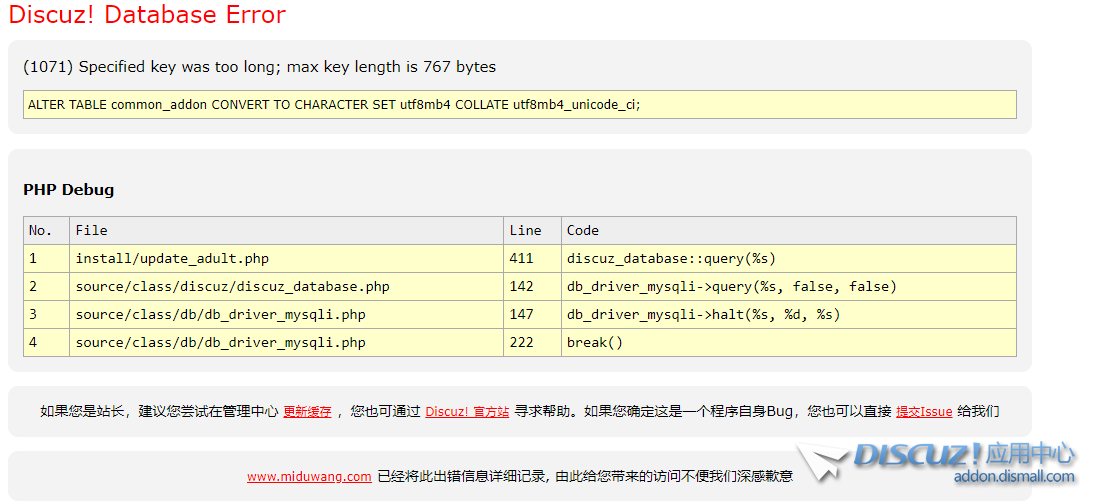1093x502 pixels.
Task: Select the break() code cell
Action: coord(788,342)
